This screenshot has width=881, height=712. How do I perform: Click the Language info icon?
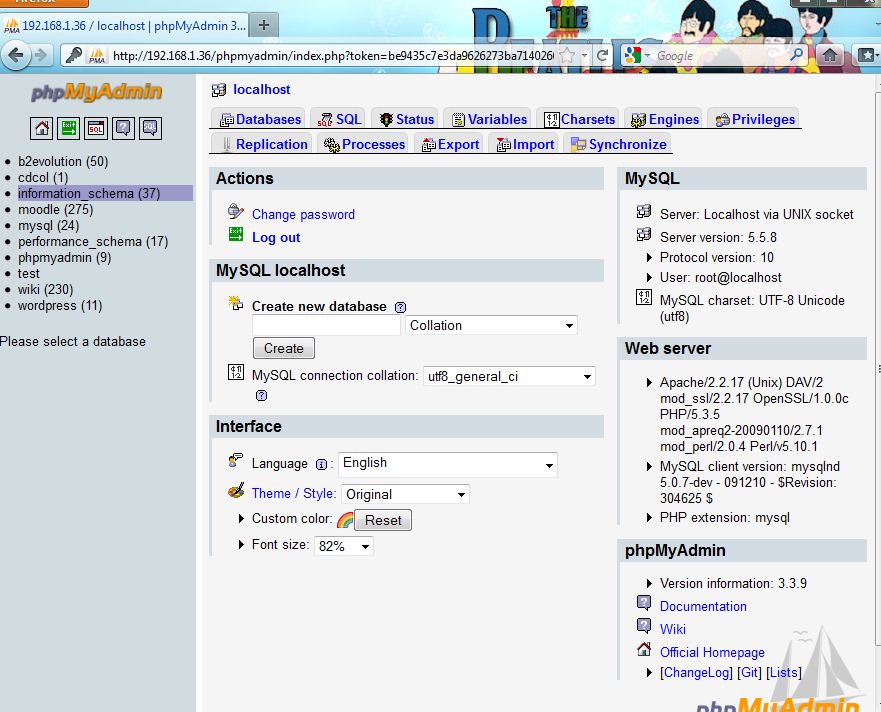(x=321, y=465)
